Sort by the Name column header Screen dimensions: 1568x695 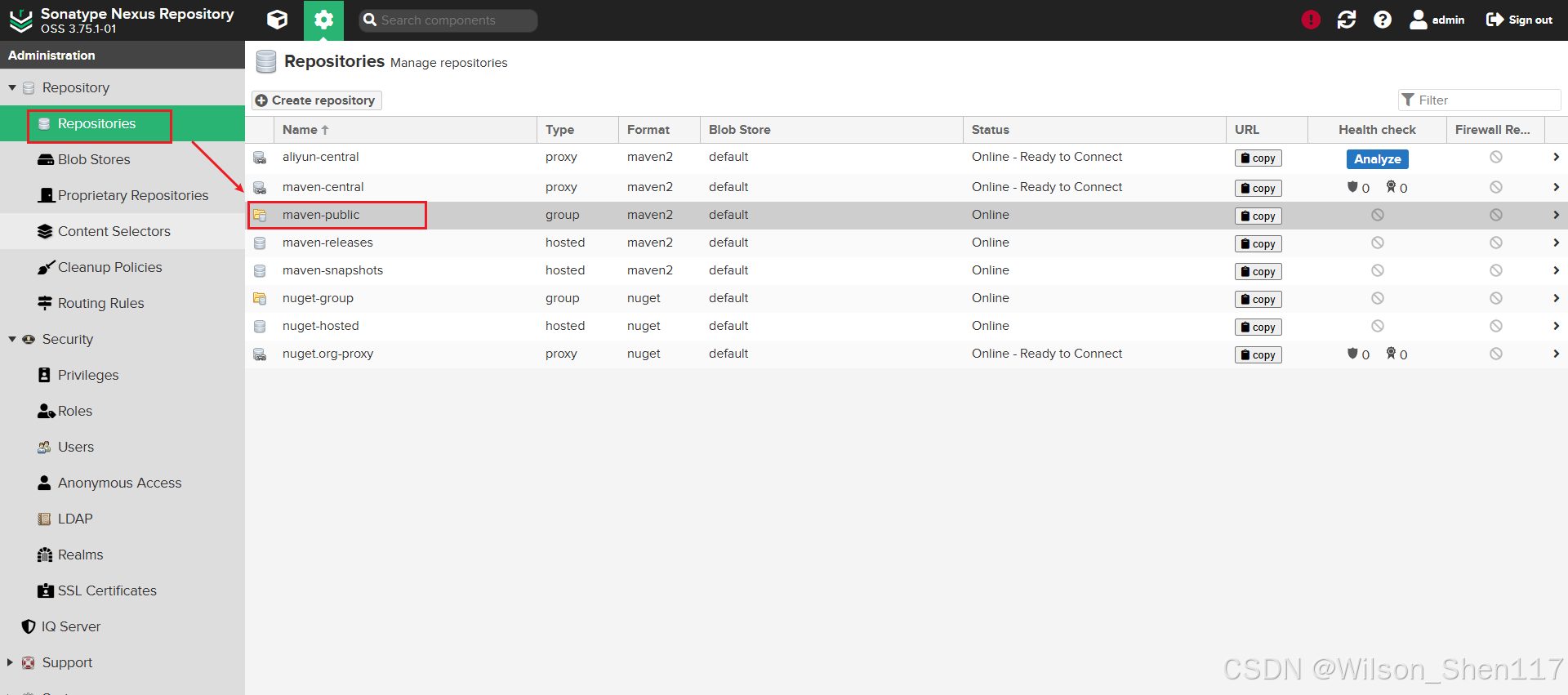coord(405,130)
